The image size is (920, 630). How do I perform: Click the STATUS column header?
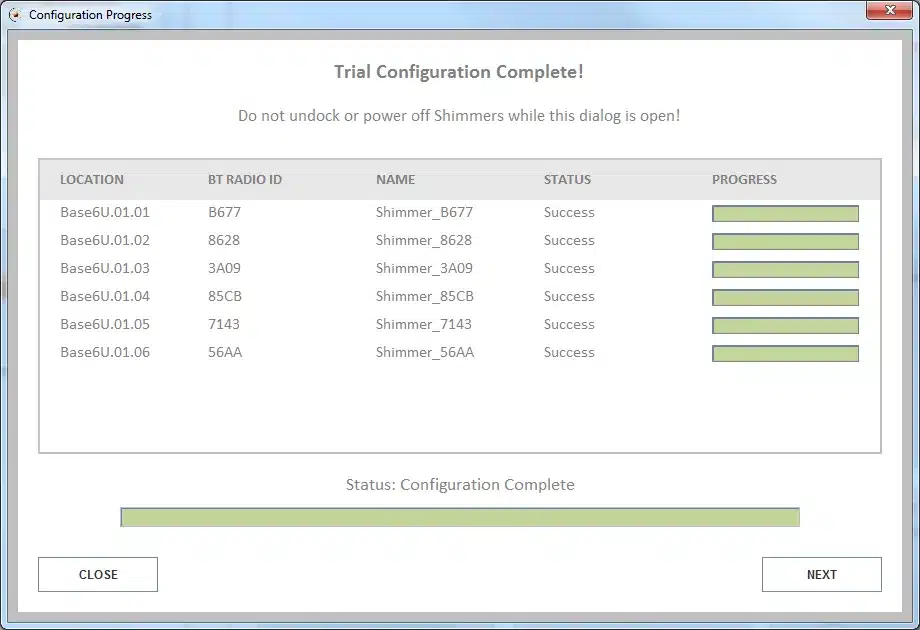tap(567, 179)
